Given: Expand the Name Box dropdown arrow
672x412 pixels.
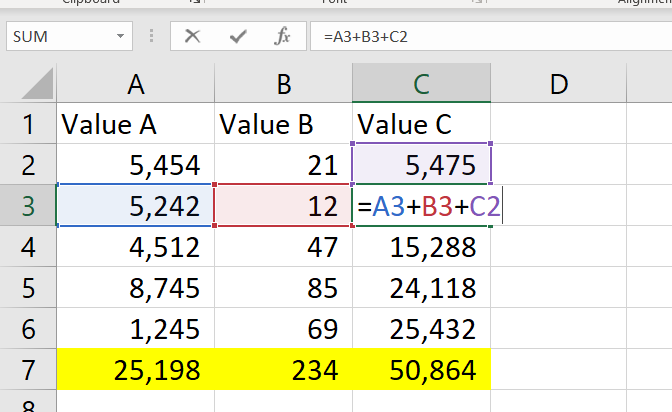Looking at the screenshot, I should 121,37.
